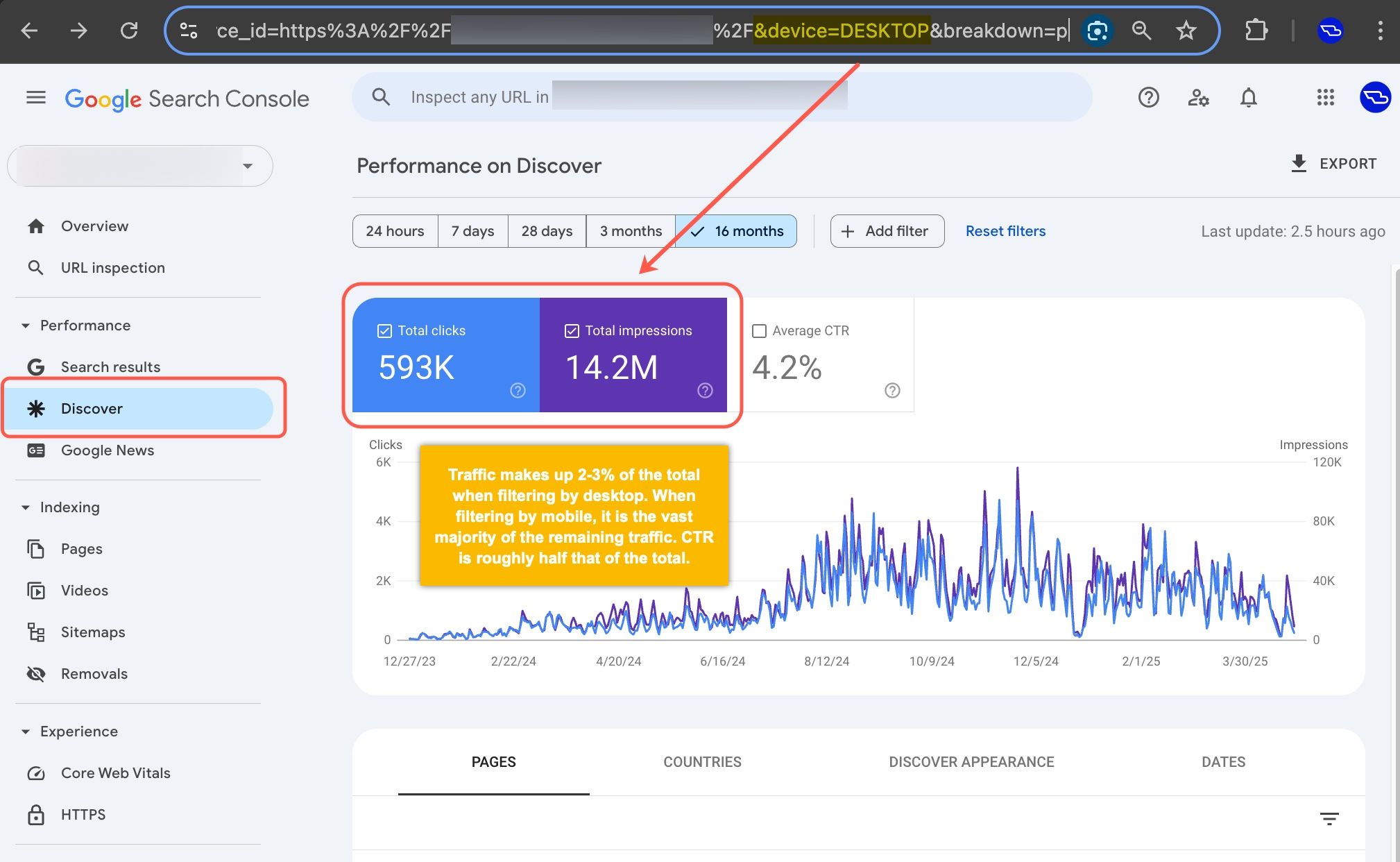Viewport: 1400px width, 862px height.
Task: Open the property selector dropdown
Action: pyautogui.click(x=248, y=165)
